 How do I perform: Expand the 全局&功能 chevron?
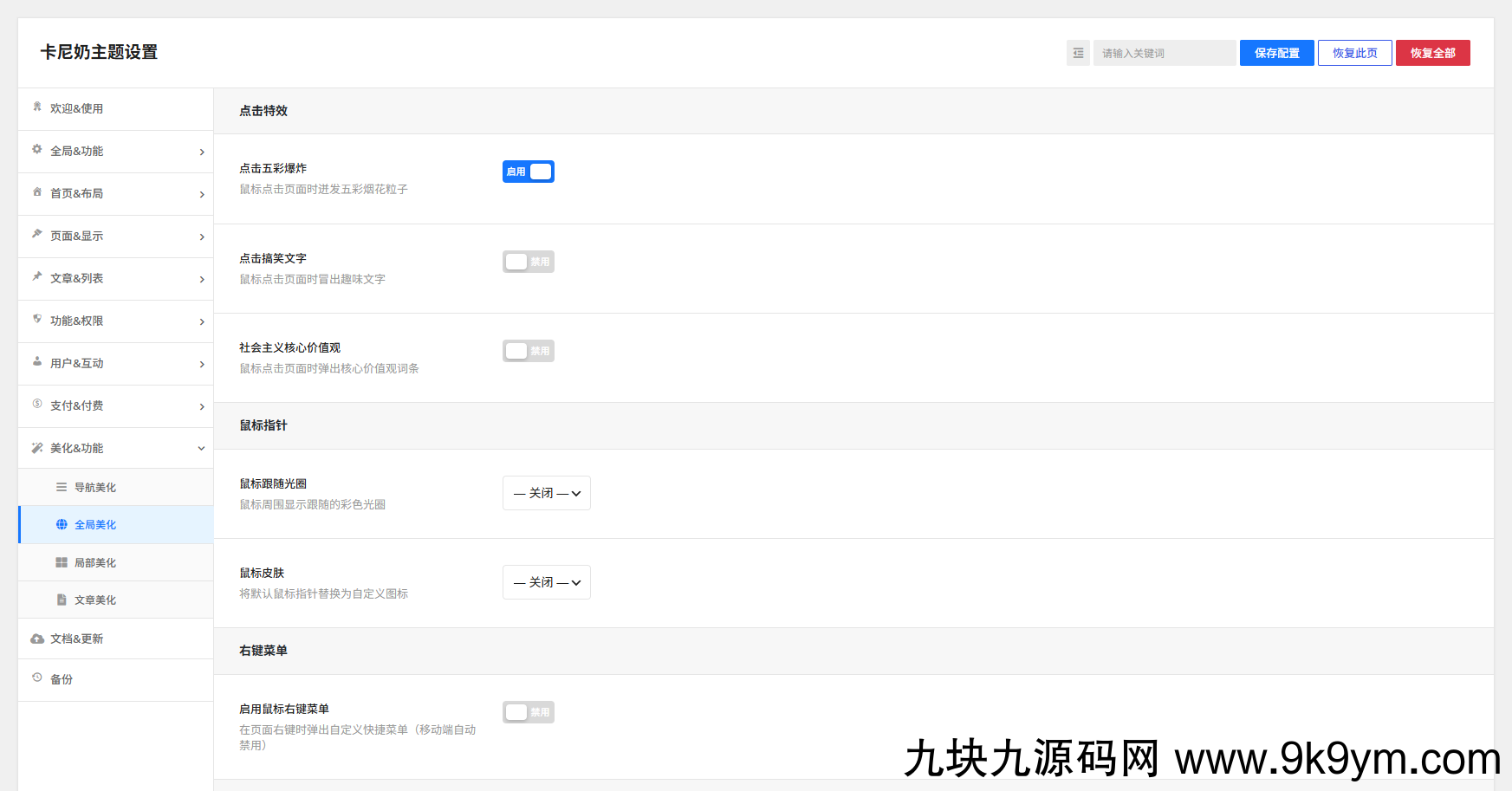[x=202, y=152]
